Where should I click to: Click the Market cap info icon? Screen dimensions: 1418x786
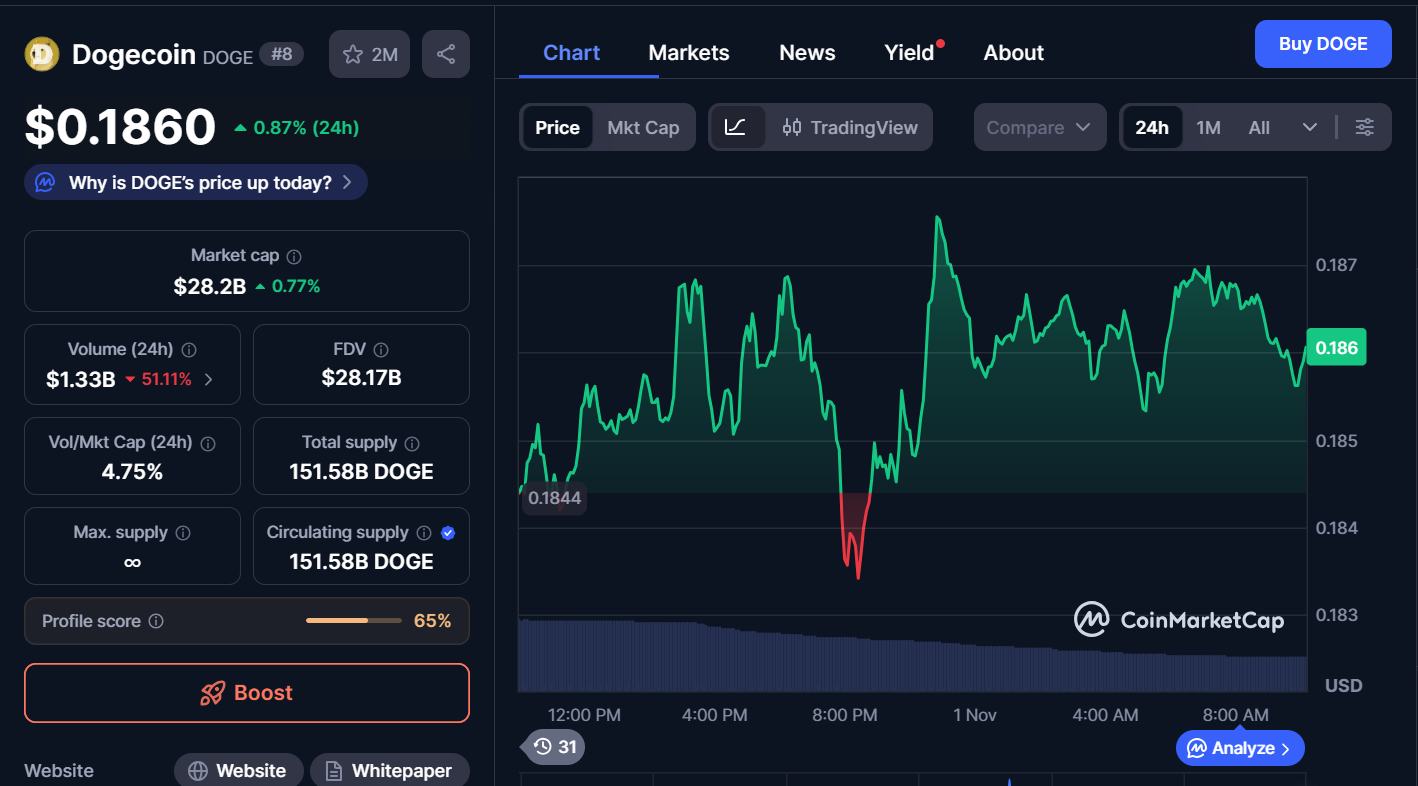tap(295, 256)
